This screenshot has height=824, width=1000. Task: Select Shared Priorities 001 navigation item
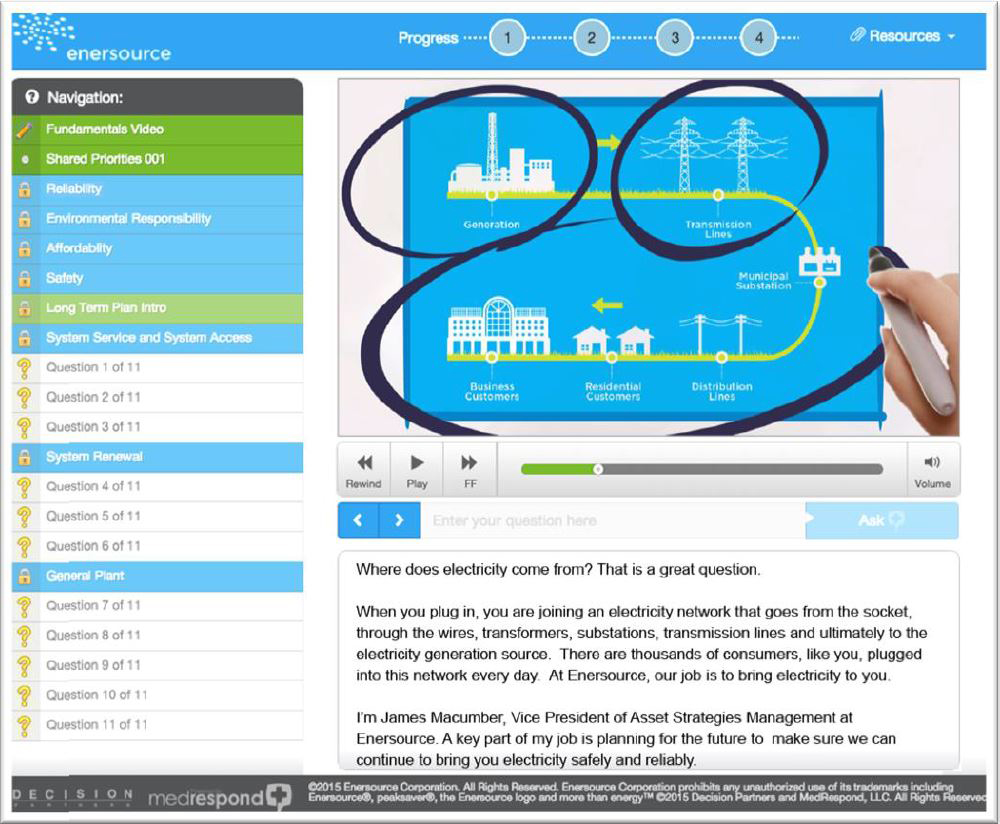coord(158,159)
